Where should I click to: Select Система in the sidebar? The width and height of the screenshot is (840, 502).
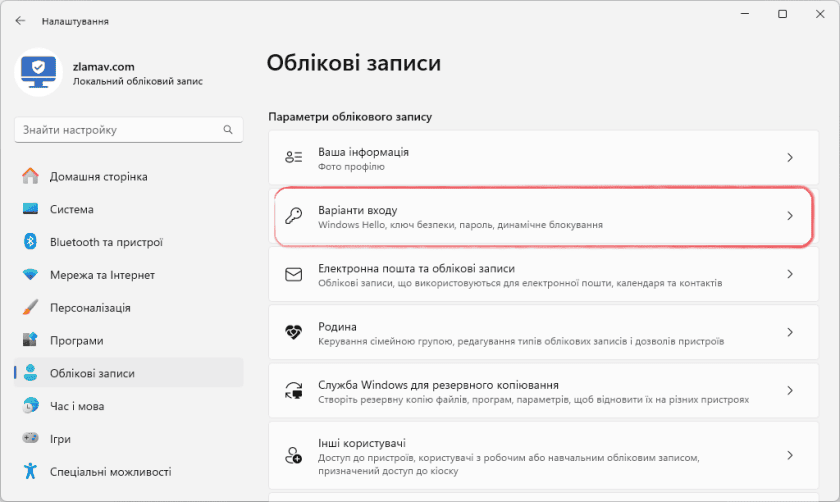129,209
